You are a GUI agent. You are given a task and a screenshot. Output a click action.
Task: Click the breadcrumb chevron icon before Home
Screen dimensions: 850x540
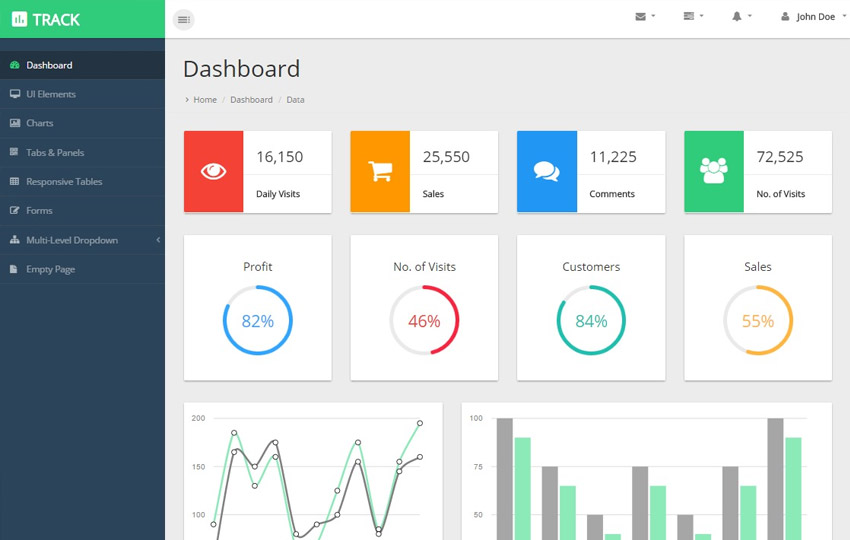tap(187, 100)
